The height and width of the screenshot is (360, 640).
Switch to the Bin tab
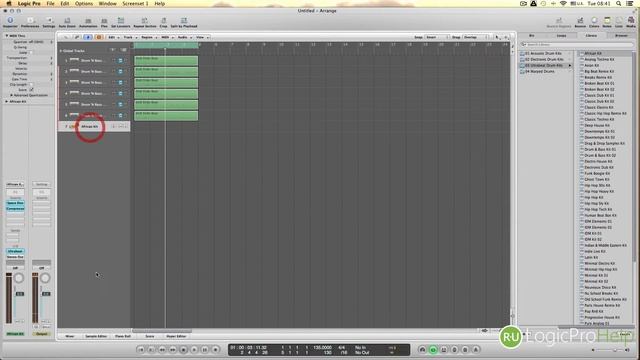[x=532, y=36]
